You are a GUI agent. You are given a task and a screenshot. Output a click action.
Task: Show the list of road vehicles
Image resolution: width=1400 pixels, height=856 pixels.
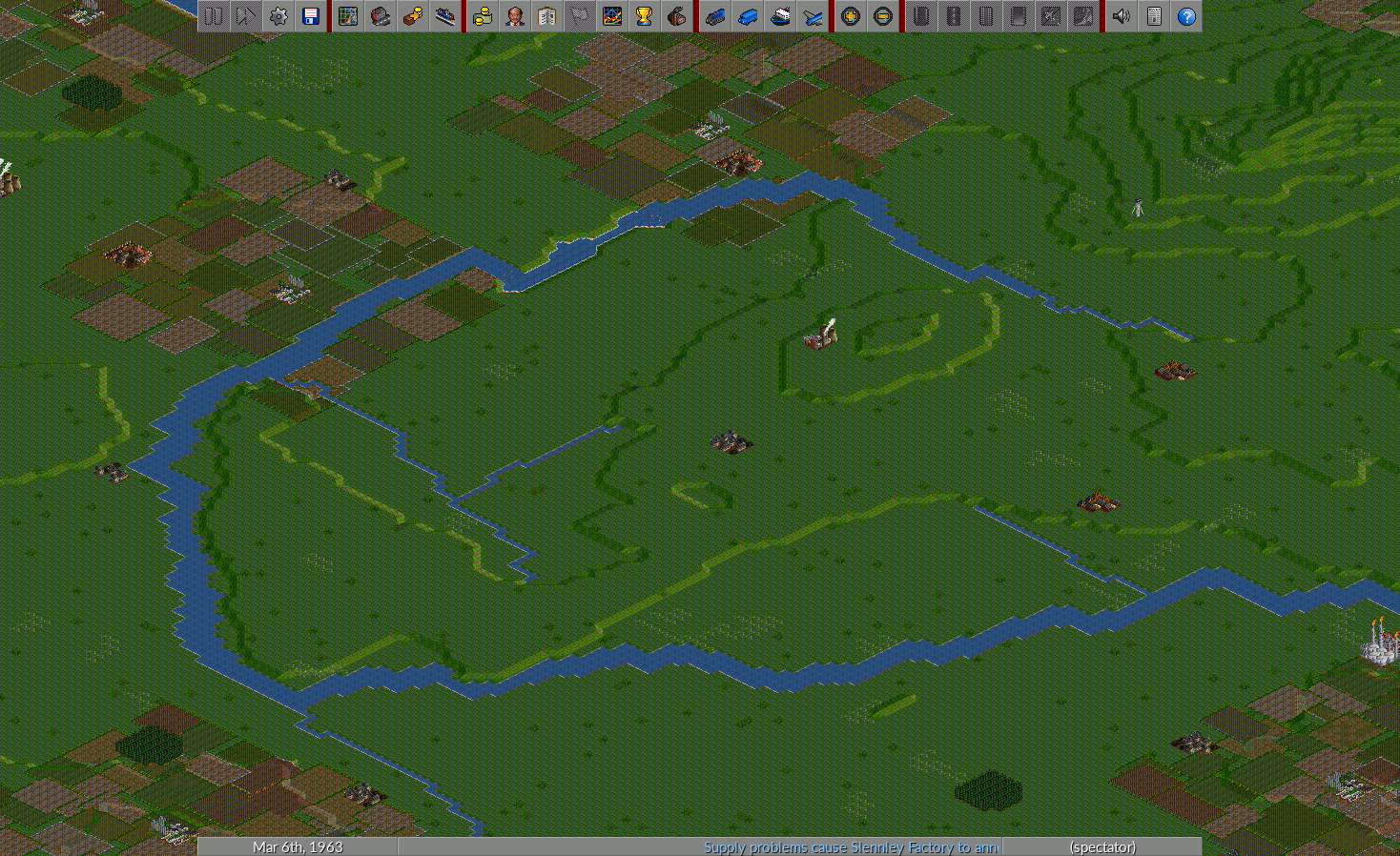748,16
